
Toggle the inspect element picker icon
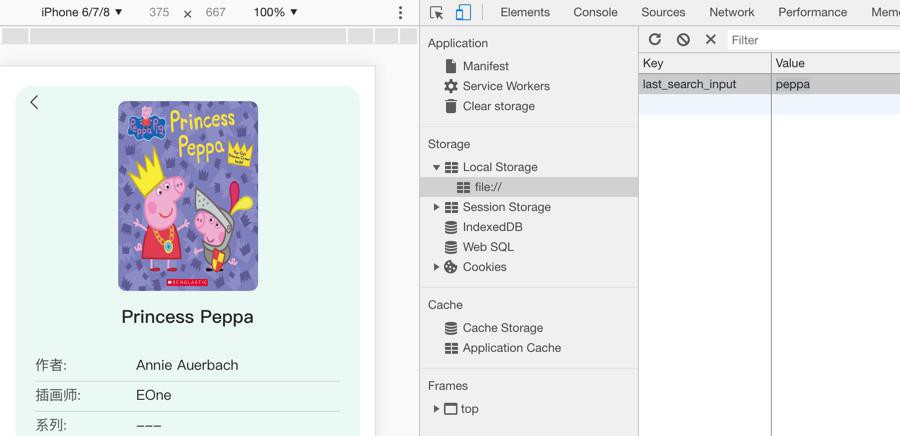point(436,13)
